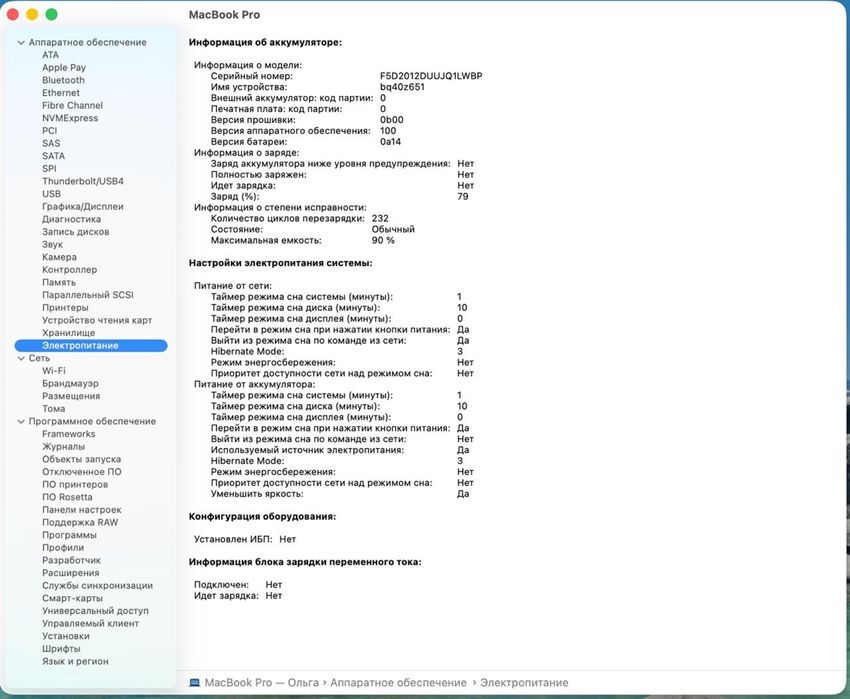Click serial number F5D2012DUUJQ1LWBP
This screenshot has width=850, height=699.
tap(431, 76)
